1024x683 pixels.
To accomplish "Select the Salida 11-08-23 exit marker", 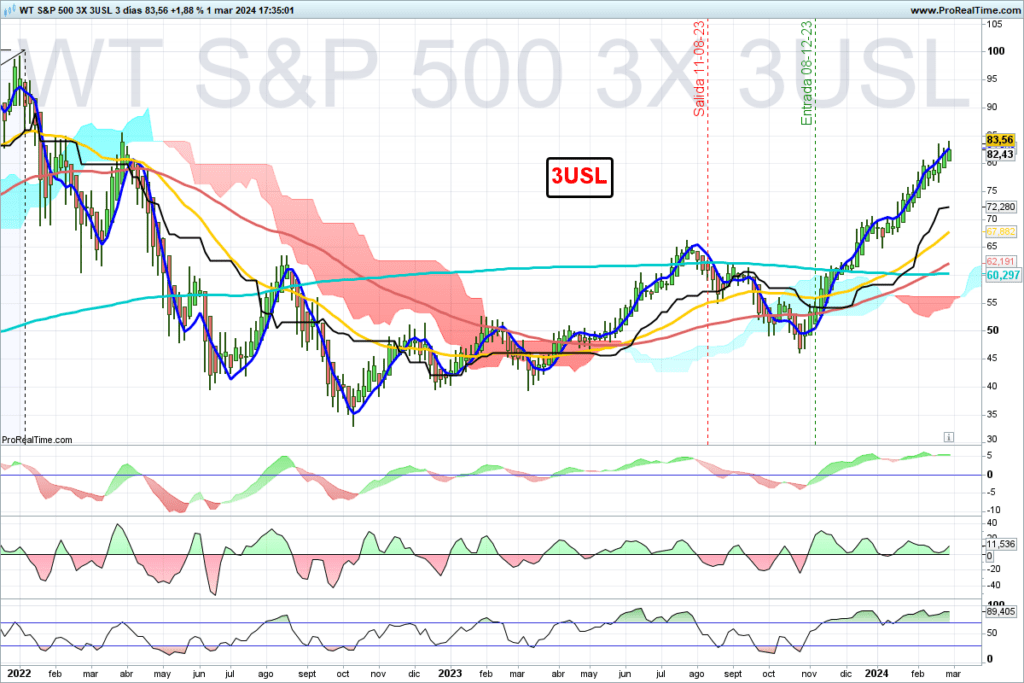I will pyautogui.click(x=699, y=69).
